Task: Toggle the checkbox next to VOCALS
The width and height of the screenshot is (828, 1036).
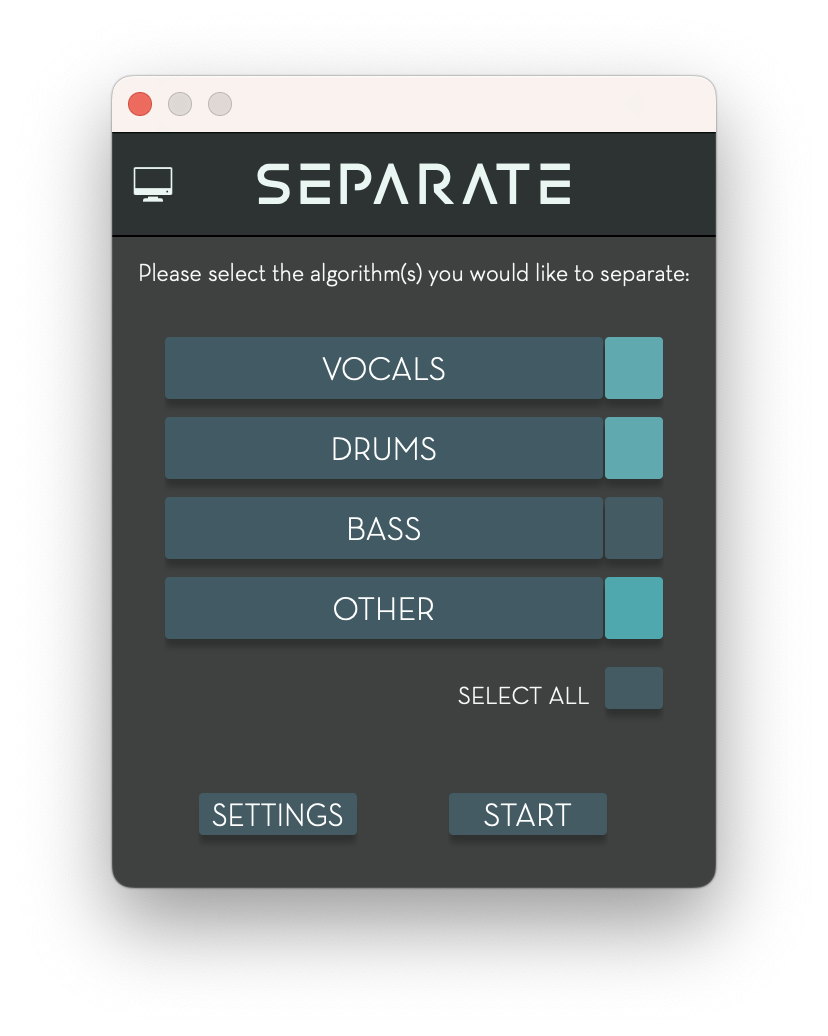Action: (634, 368)
